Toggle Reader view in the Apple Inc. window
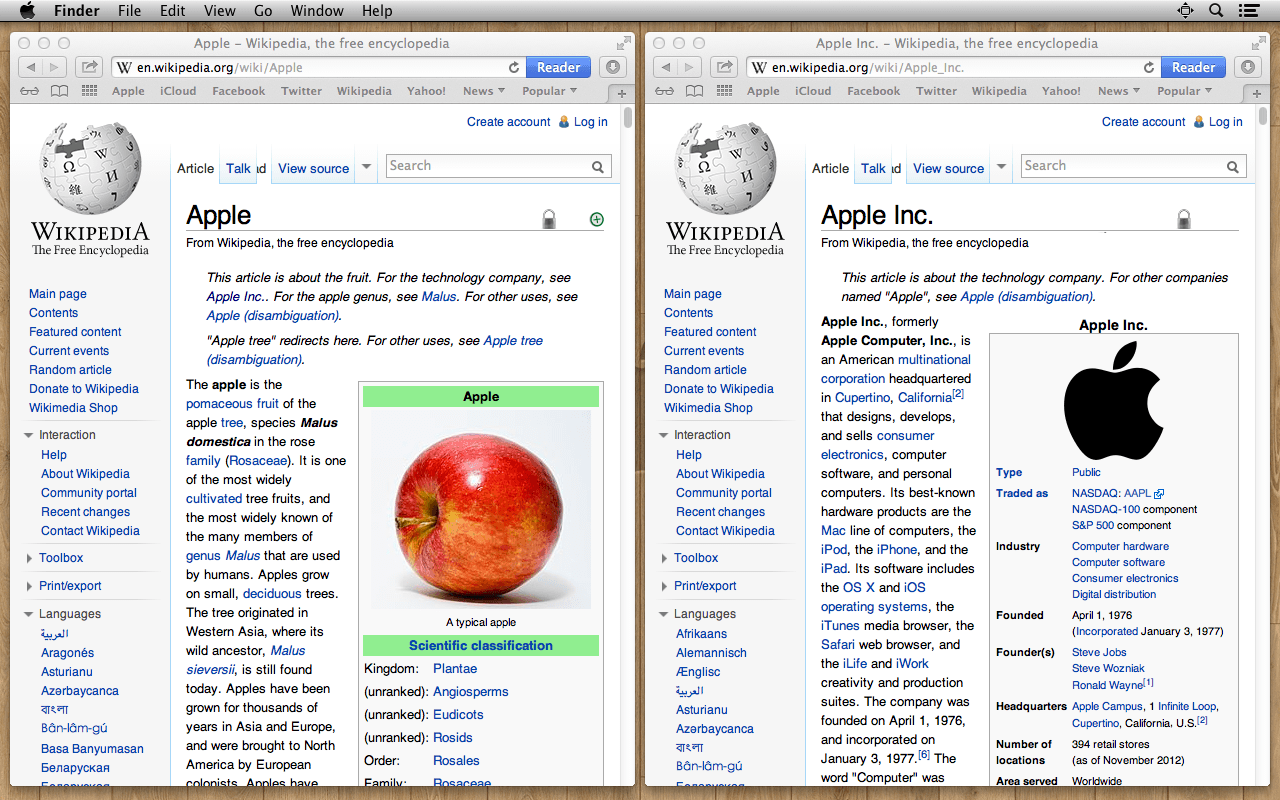Screen dimensions: 1280x800 1193,67
